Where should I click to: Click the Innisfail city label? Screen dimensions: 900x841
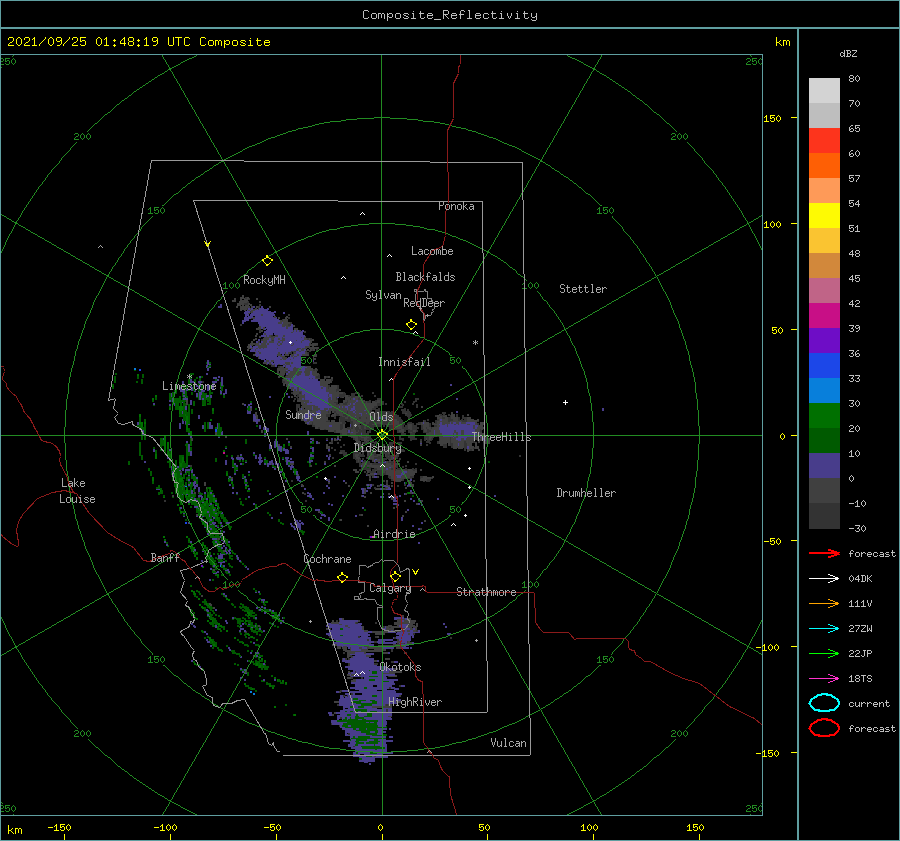click(x=404, y=362)
